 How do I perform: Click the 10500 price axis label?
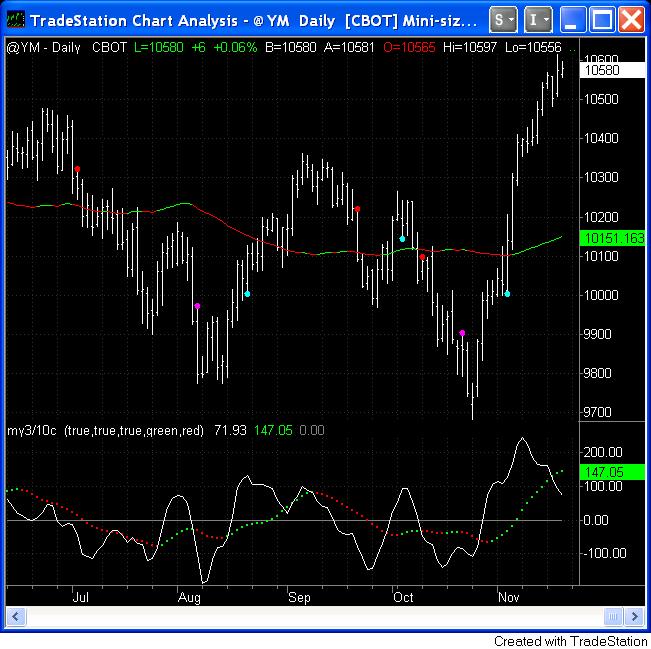(x=601, y=99)
